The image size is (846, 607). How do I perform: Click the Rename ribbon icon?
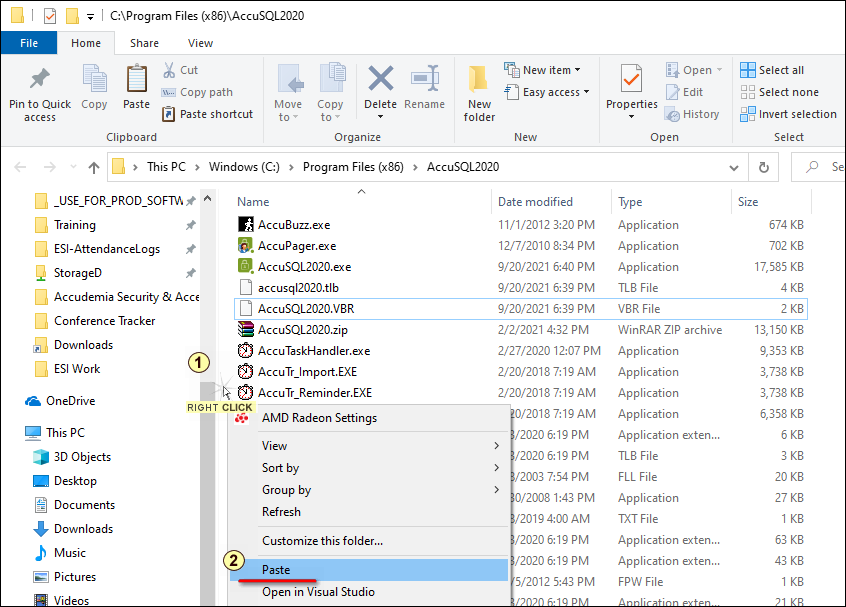425,79
